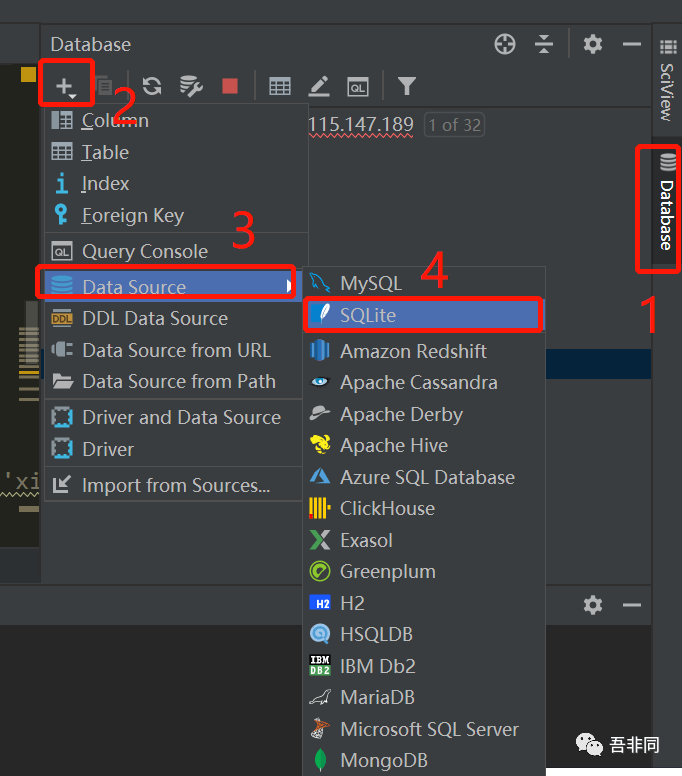Click the 115.147.189 data source name
Viewport: 682px width, 776px height.
361,125
